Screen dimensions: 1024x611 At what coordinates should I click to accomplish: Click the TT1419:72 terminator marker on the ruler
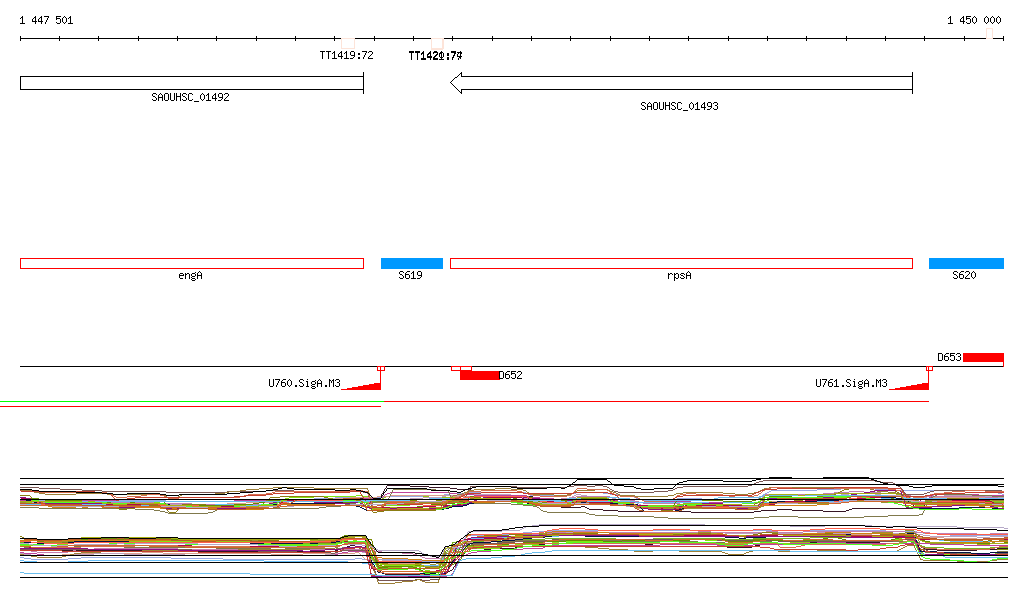pyautogui.click(x=347, y=40)
